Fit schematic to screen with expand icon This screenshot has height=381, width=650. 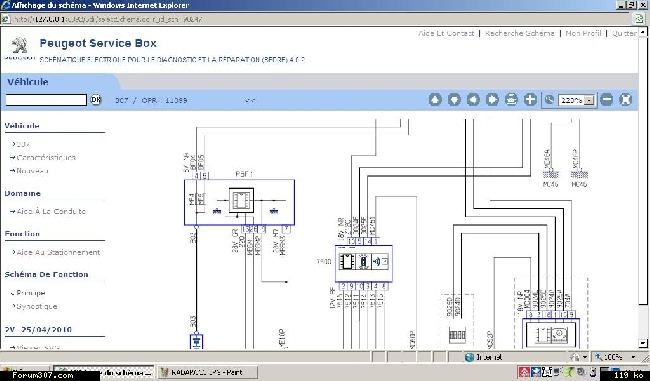[626, 99]
